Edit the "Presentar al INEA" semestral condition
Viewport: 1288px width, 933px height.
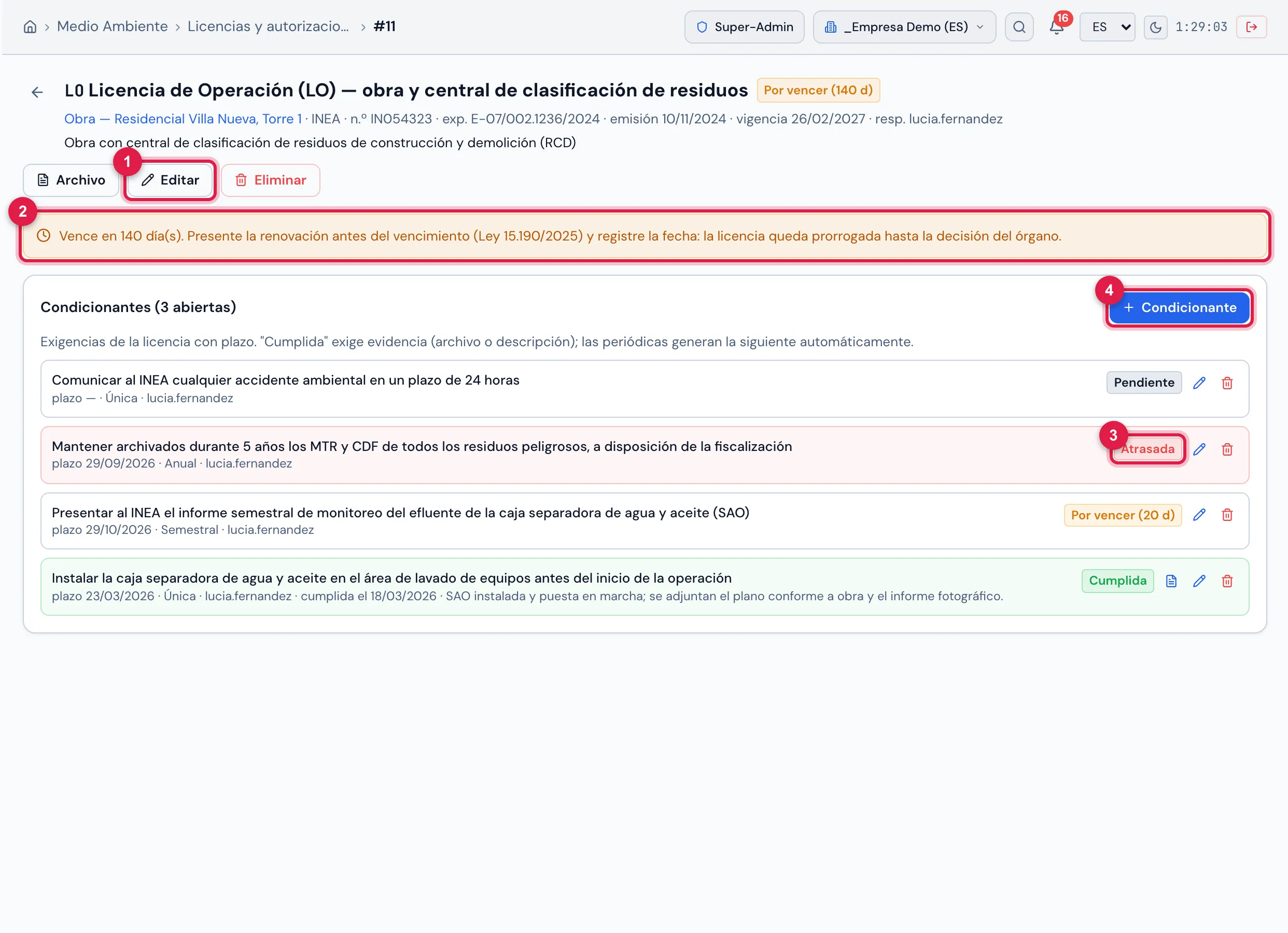(1199, 515)
